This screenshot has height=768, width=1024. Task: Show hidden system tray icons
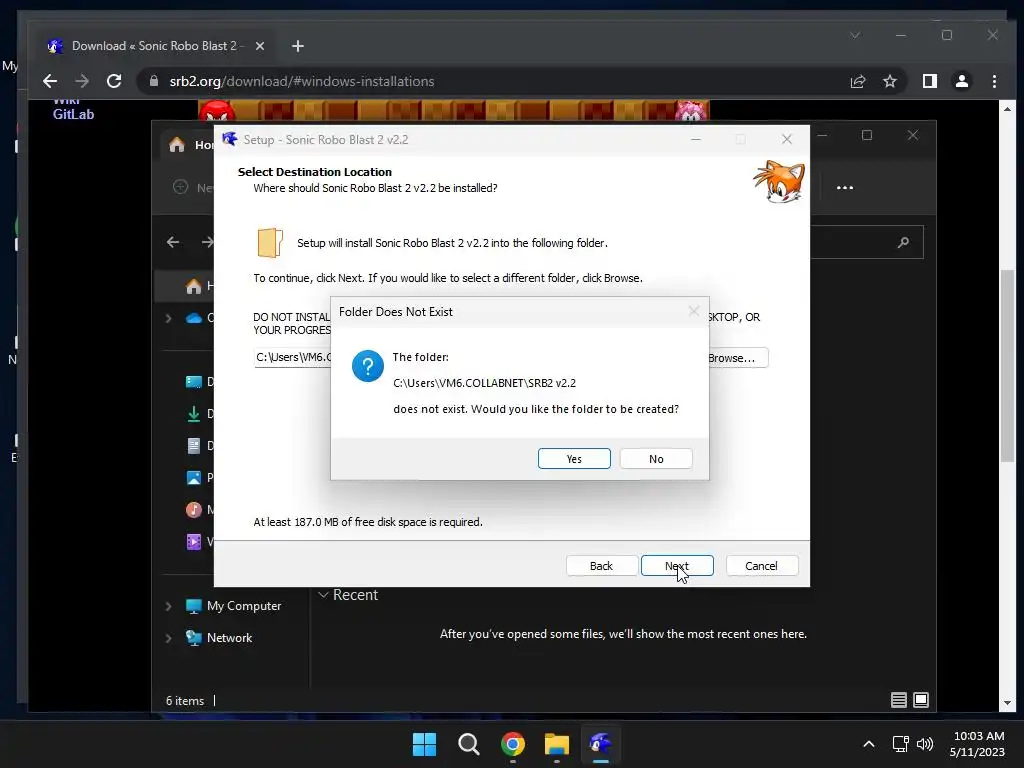coord(869,744)
